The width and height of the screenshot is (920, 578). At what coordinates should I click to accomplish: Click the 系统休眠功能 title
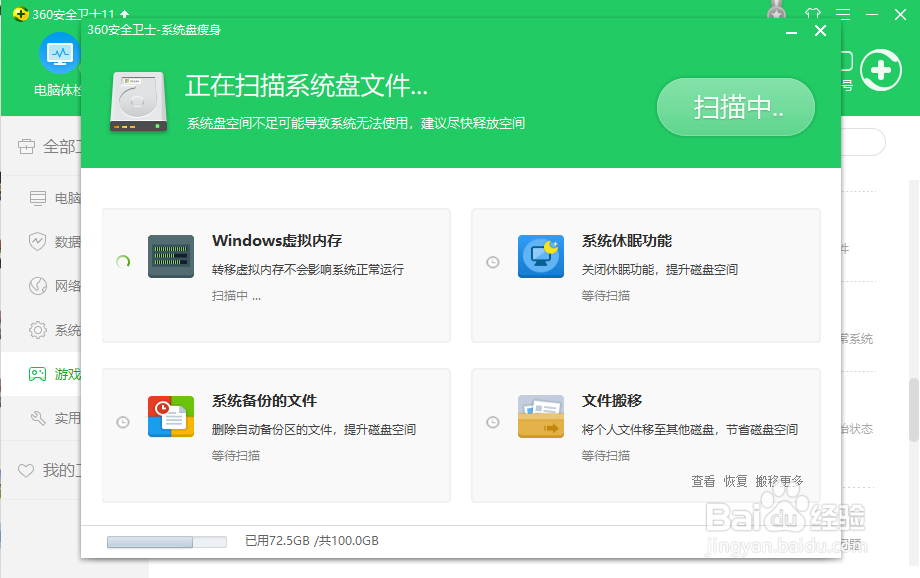tap(627, 241)
